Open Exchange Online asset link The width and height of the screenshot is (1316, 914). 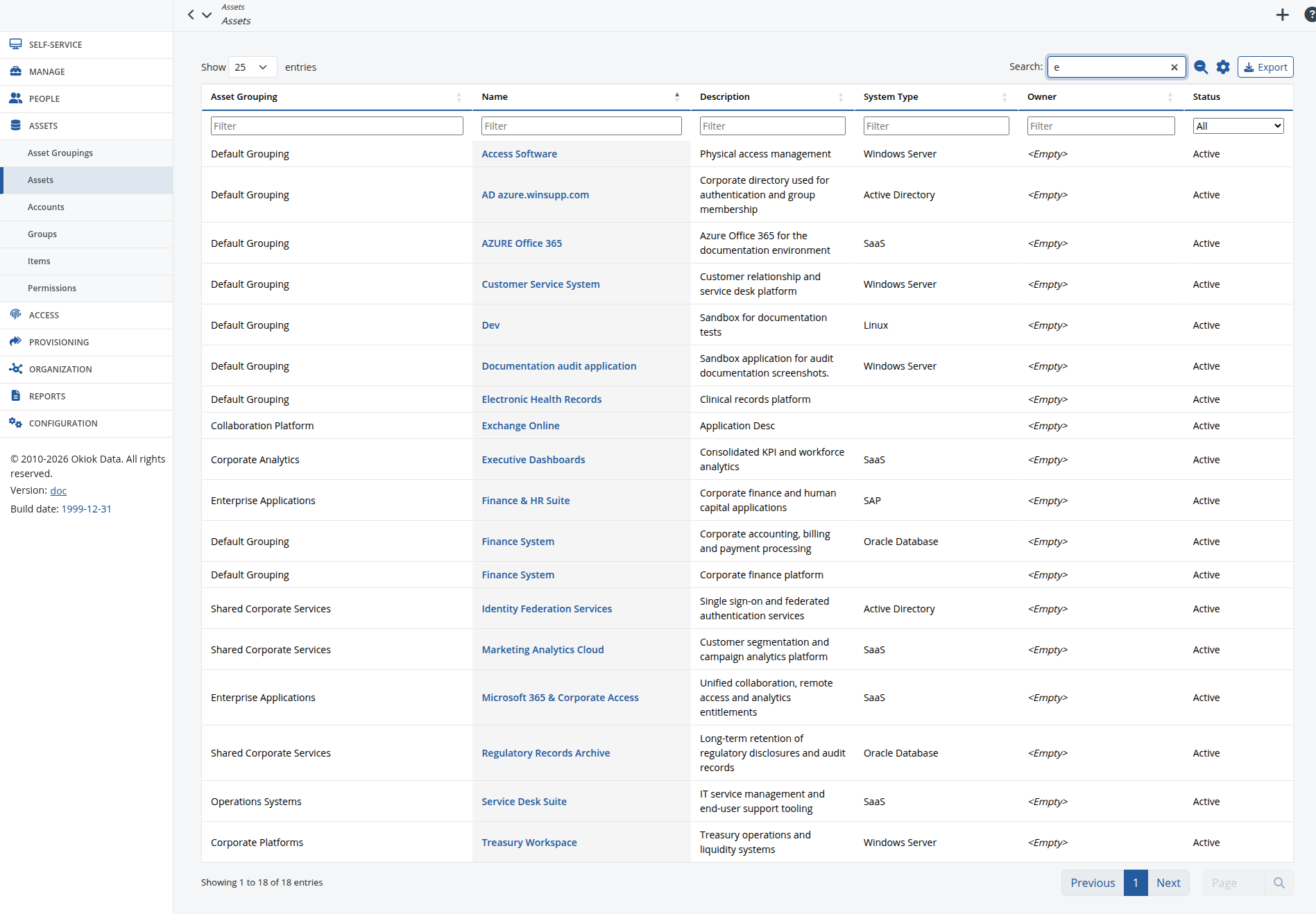520,426
